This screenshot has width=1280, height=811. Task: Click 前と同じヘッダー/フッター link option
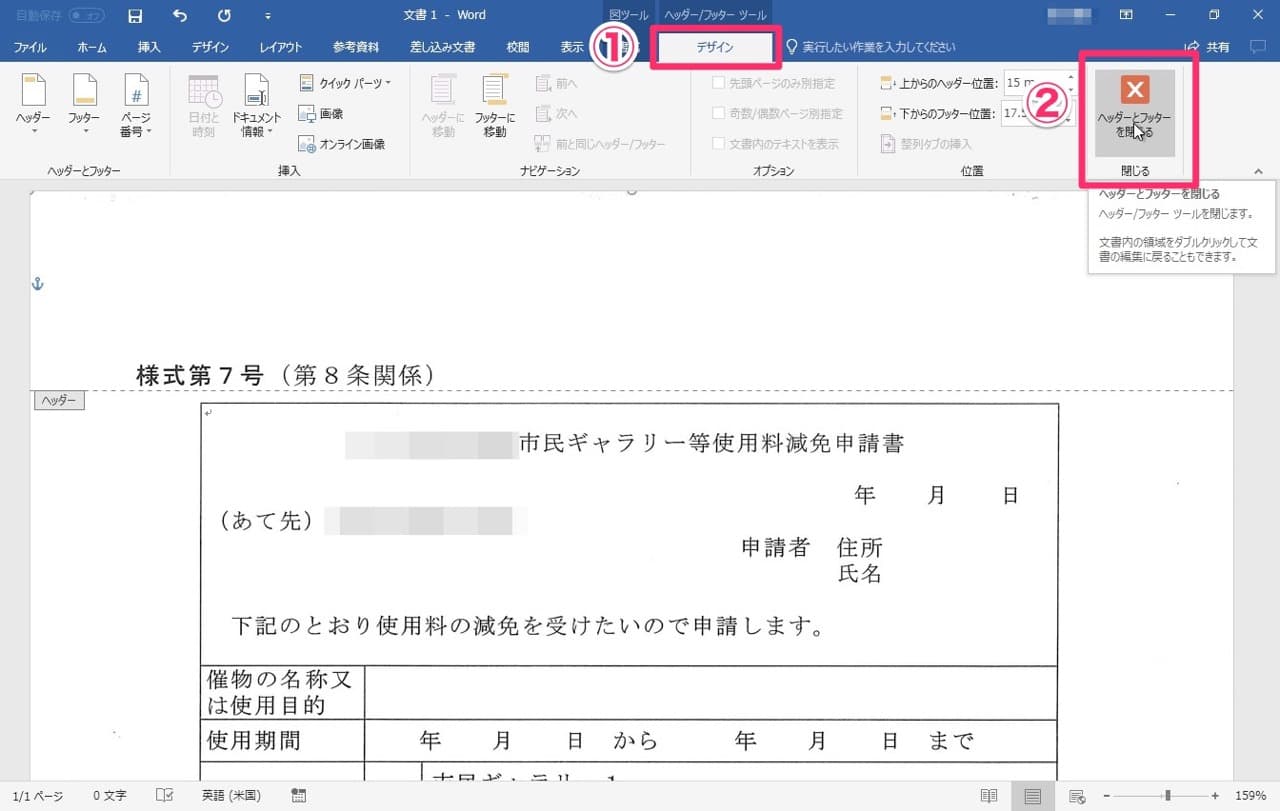pos(600,144)
